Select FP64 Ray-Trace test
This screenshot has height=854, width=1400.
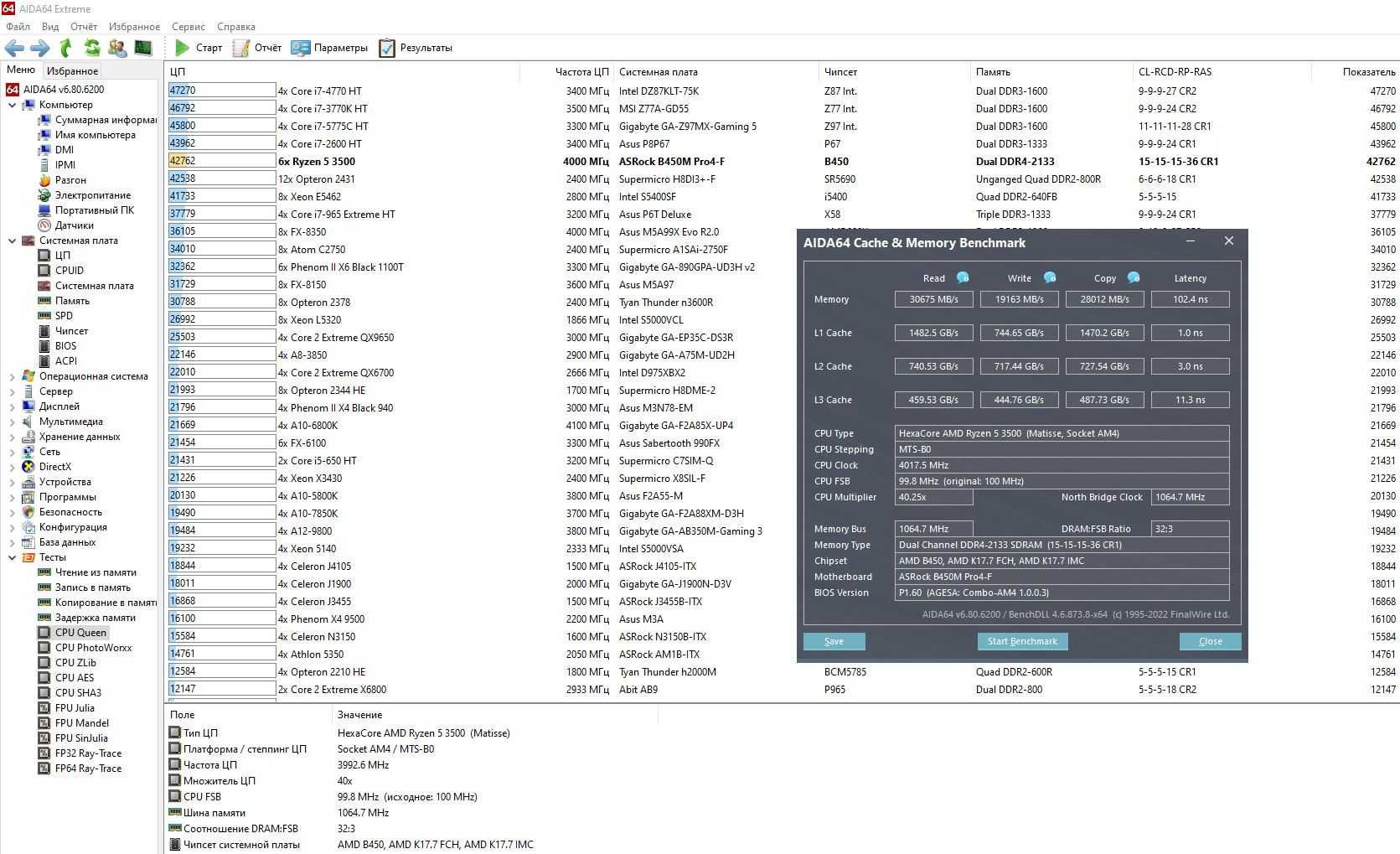[x=80, y=769]
